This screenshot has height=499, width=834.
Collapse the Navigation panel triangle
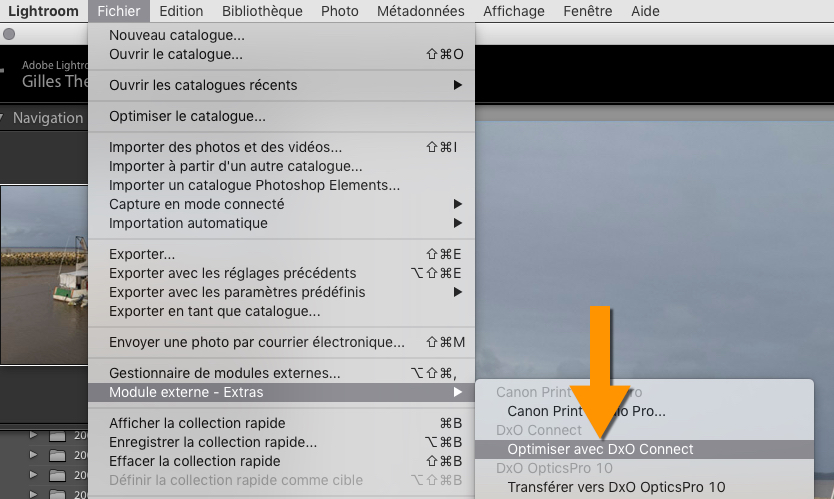coord(2,118)
